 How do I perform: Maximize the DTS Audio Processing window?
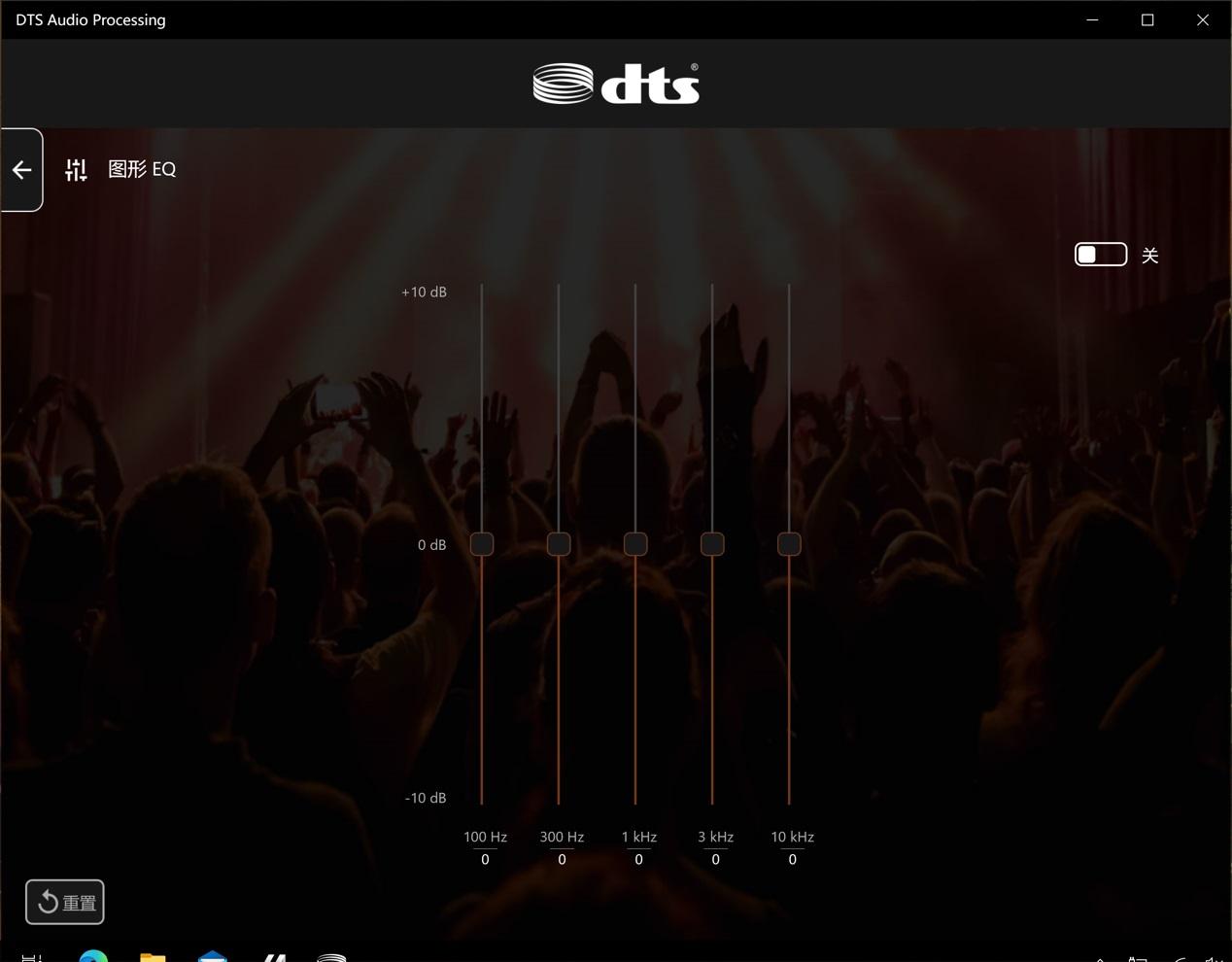click(1147, 19)
